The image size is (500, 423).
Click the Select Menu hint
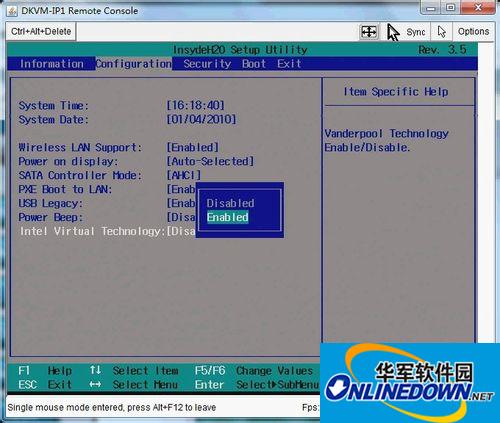pos(134,384)
